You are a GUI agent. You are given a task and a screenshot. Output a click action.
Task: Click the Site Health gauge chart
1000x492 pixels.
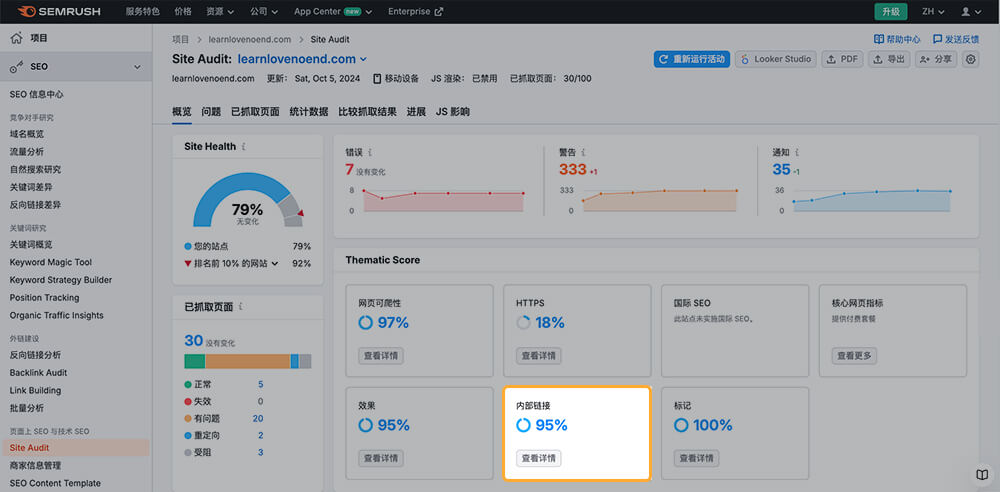(x=247, y=200)
